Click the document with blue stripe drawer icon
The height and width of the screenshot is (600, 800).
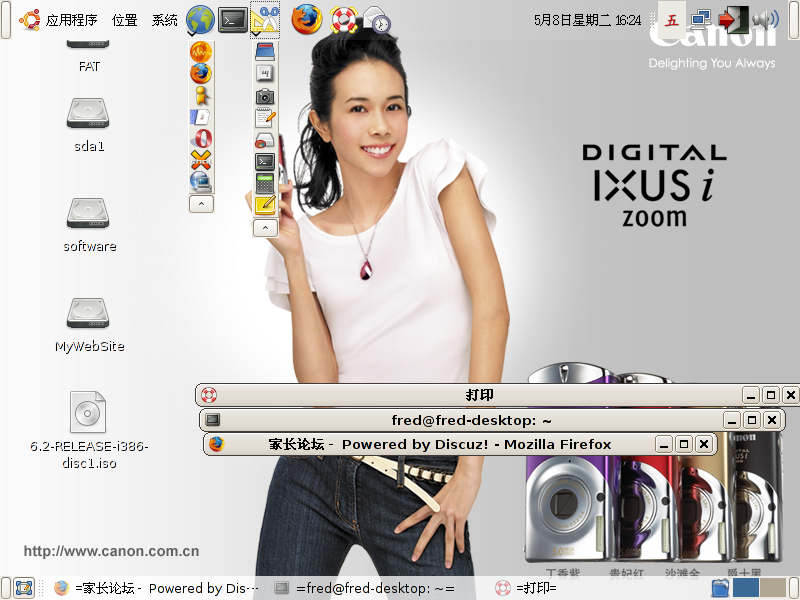[201, 117]
